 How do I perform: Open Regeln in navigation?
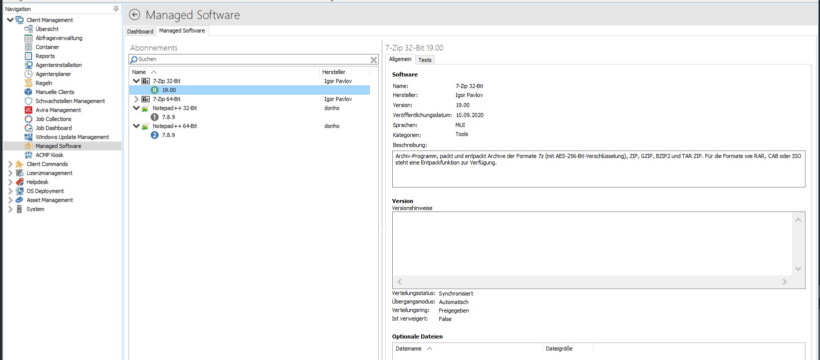click(x=44, y=83)
